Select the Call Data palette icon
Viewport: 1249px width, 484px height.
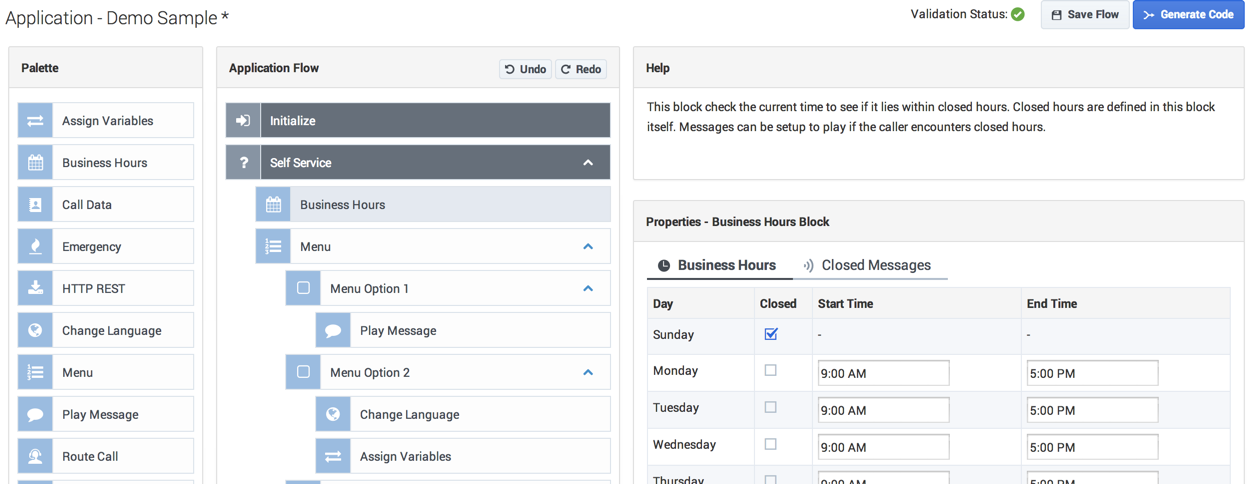(35, 205)
